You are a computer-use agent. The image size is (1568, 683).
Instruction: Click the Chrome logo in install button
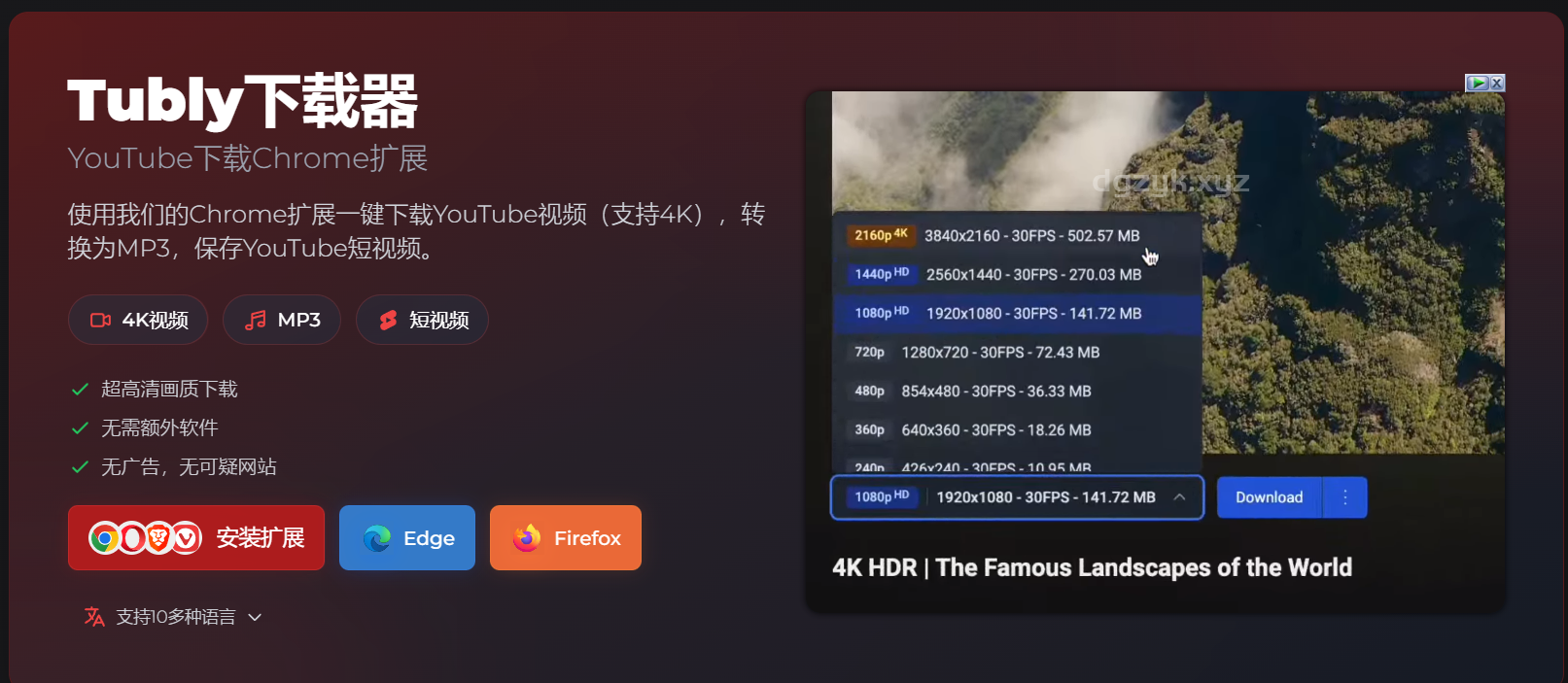104,537
